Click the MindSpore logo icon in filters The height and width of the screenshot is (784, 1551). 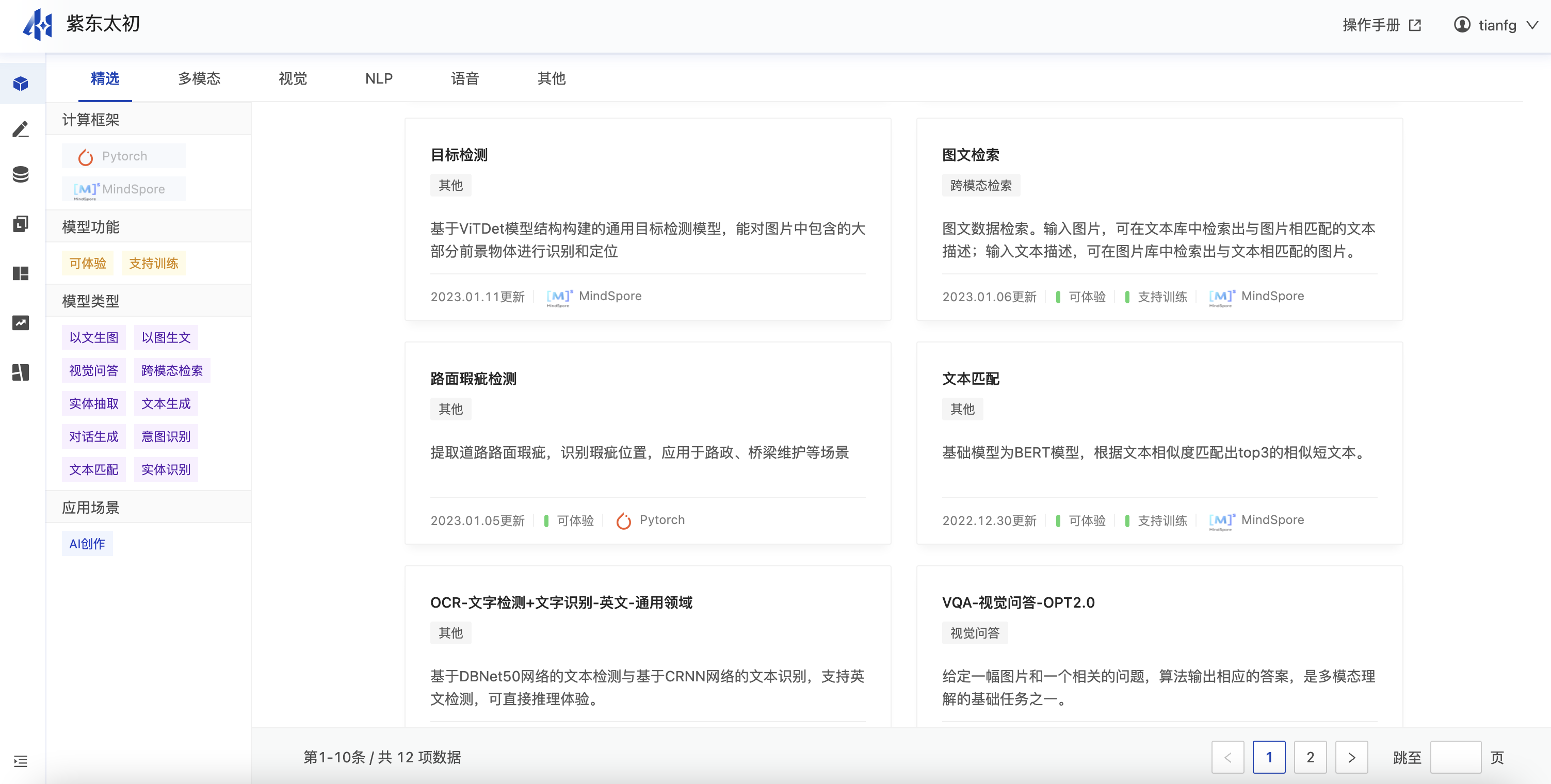click(x=86, y=191)
